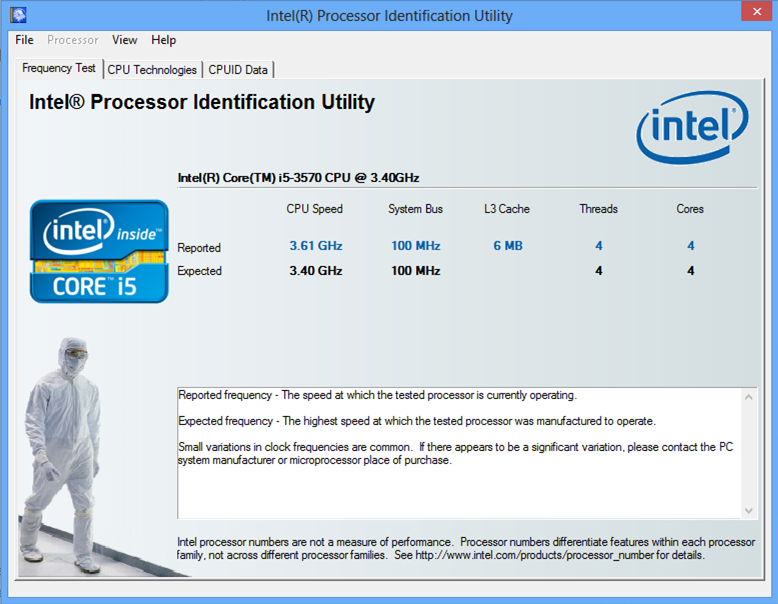Click the intel.com processor_number URL text
Image resolution: width=778 pixels, height=604 pixels.
534,555
